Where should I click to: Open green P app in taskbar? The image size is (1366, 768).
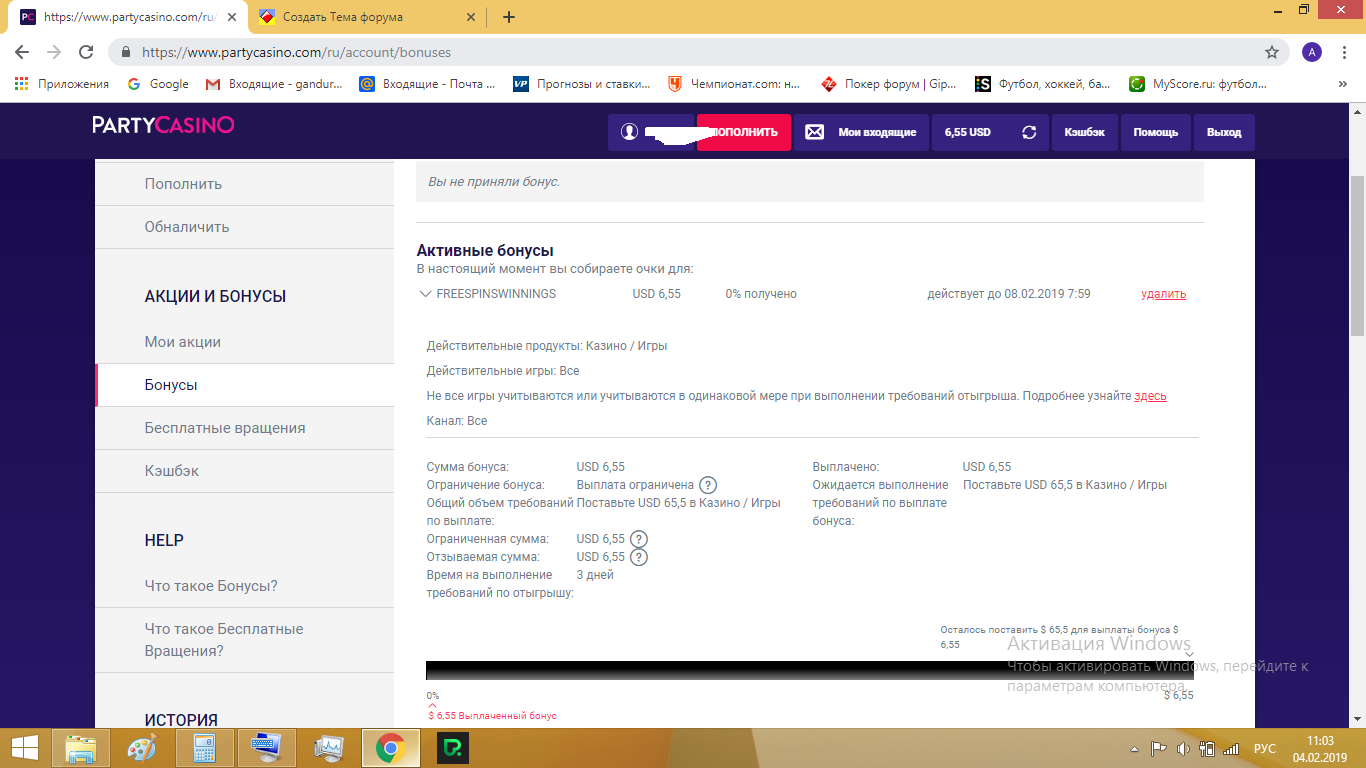click(x=452, y=748)
